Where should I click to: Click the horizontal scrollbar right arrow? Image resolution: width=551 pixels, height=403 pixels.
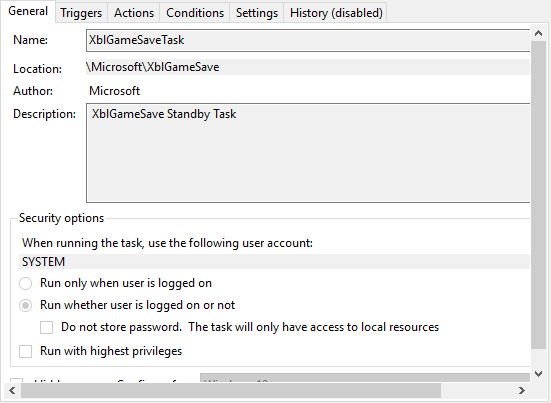522,390
